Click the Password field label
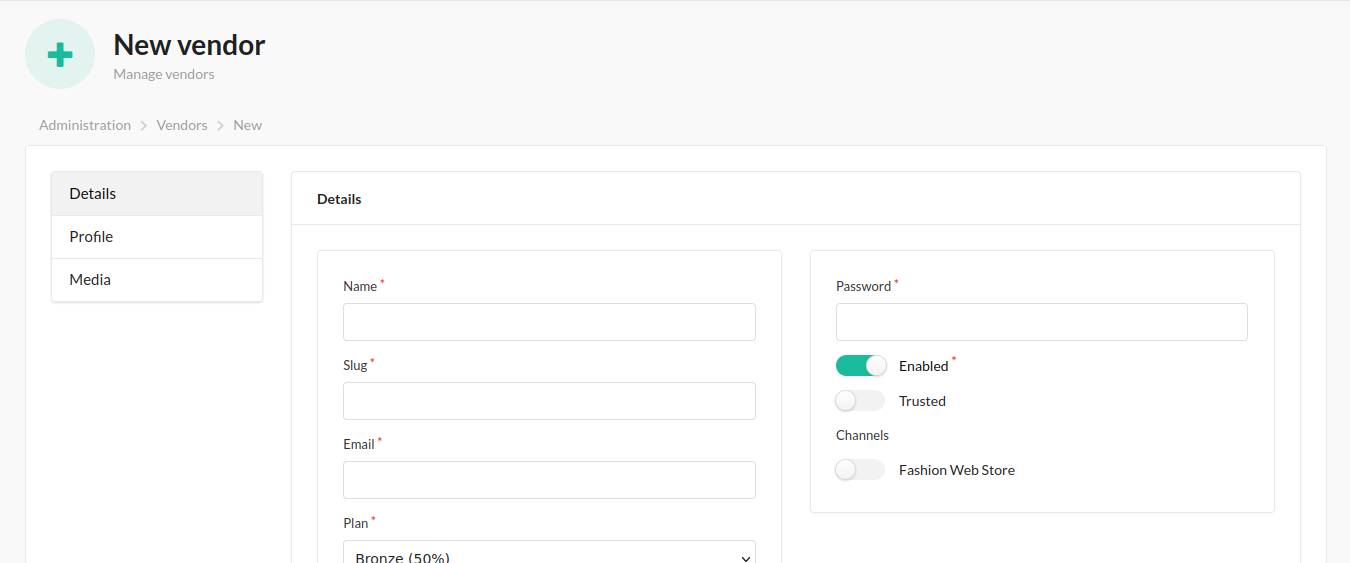The height and width of the screenshot is (563, 1350). pos(863,286)
